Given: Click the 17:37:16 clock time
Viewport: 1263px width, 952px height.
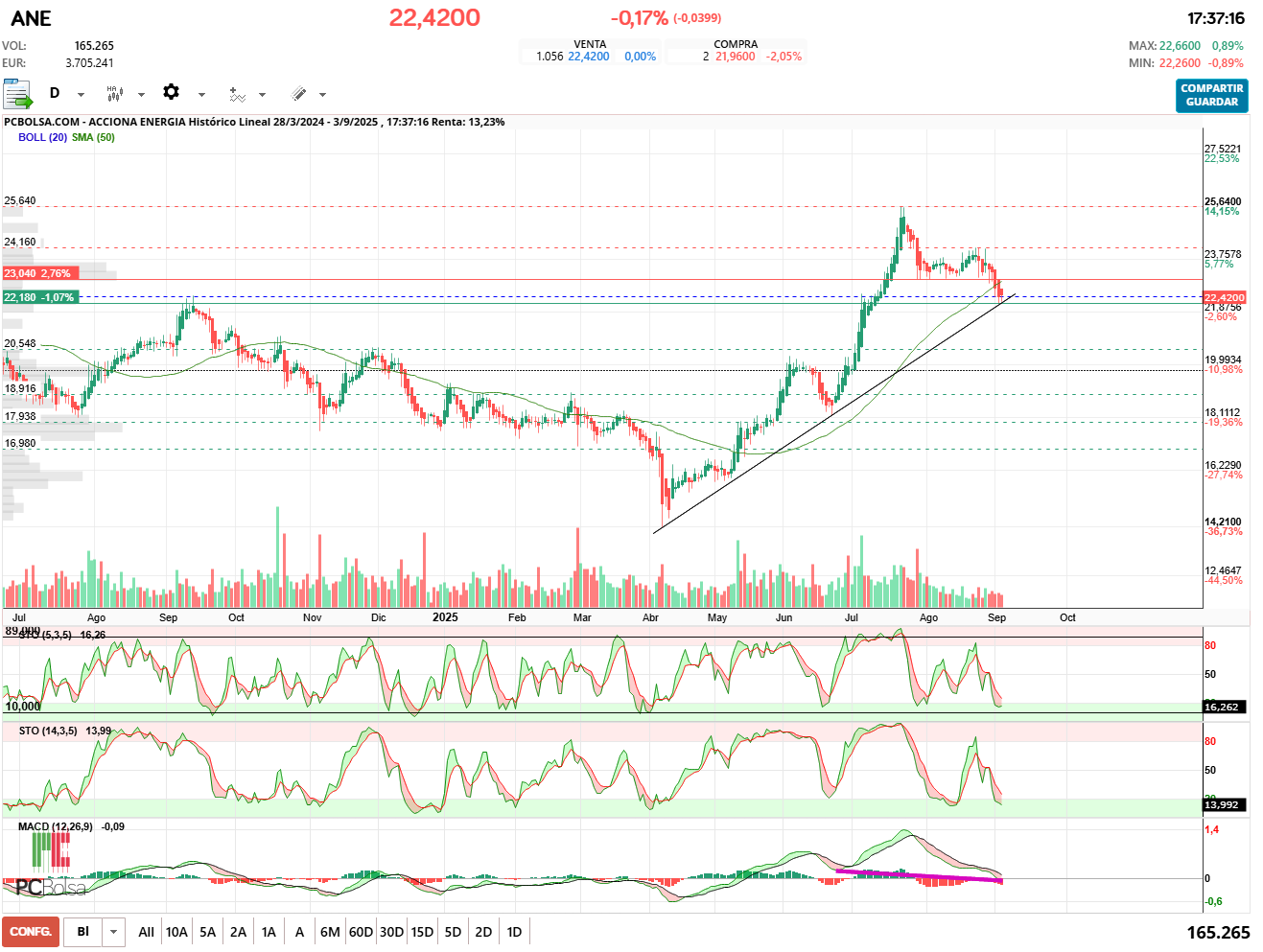Looking at the screenshot, I should click(1215, 17).
